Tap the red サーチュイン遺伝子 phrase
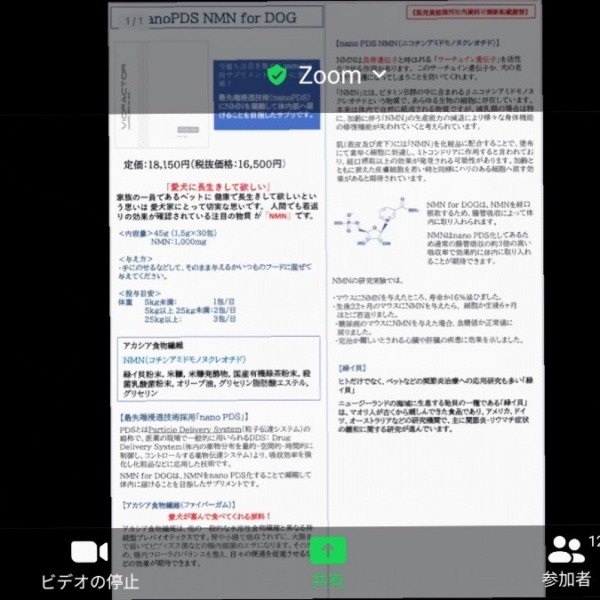This screenshot has height=600, width=600. coord(466,60)
